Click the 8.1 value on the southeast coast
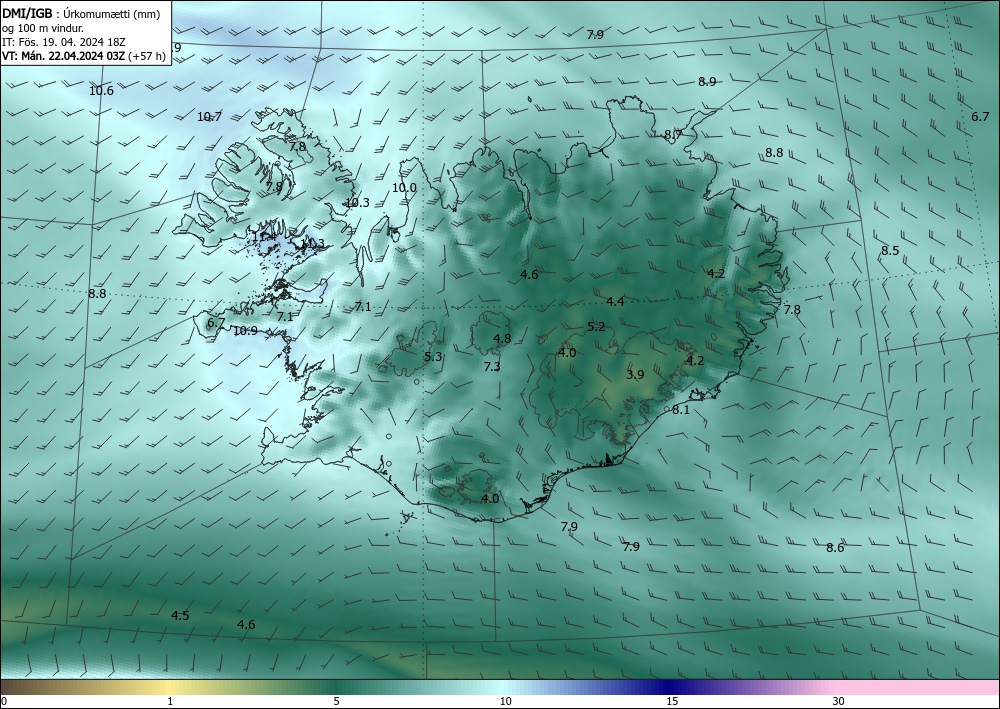The height and width of the screenshot is (709, 1000). (681, 409)
